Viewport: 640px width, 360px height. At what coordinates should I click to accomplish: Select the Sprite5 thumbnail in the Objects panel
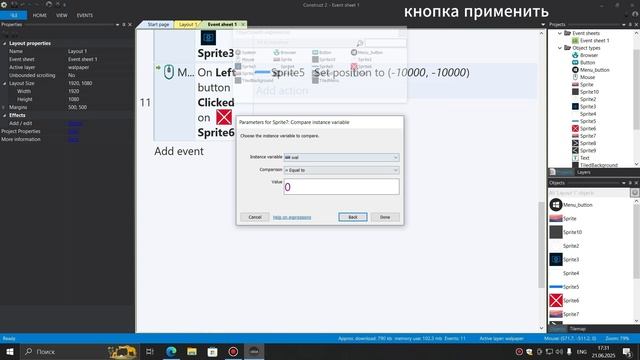(556, 287)
